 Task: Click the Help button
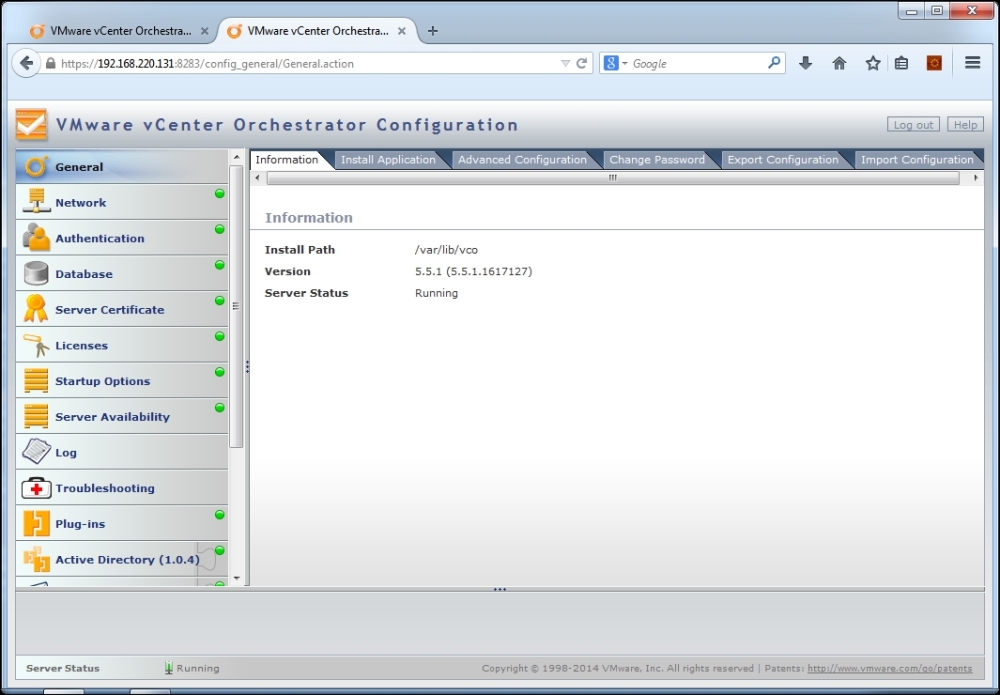tap(965, 124)
